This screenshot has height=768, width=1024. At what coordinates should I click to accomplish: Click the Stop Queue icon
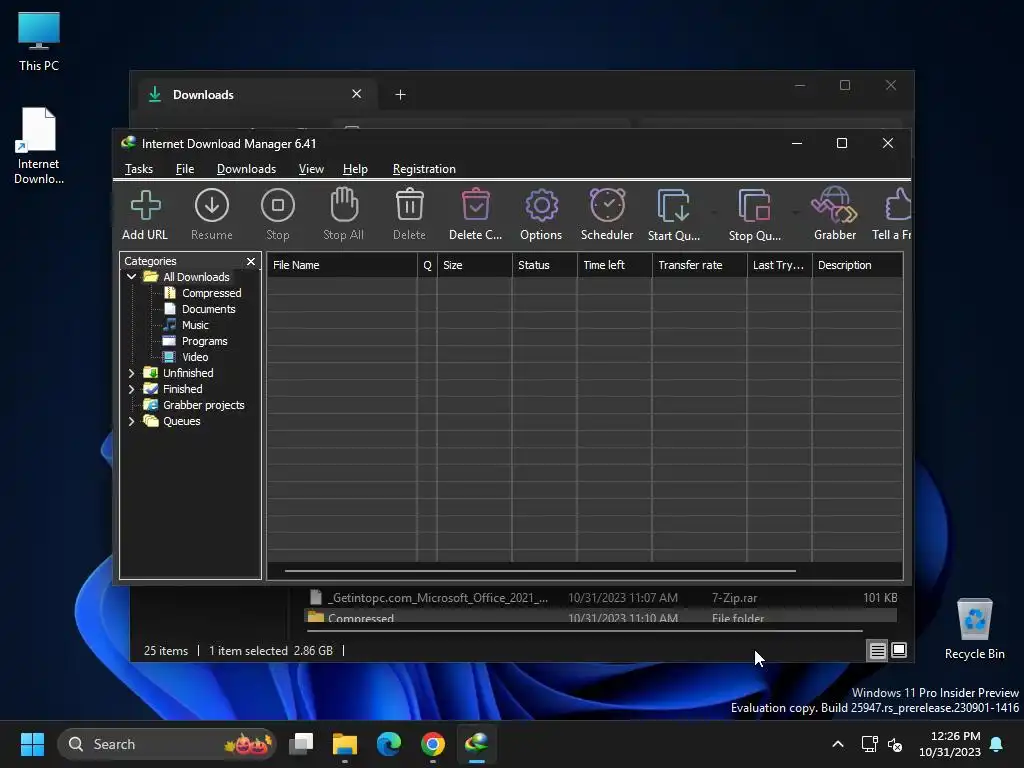coord(754,206)
